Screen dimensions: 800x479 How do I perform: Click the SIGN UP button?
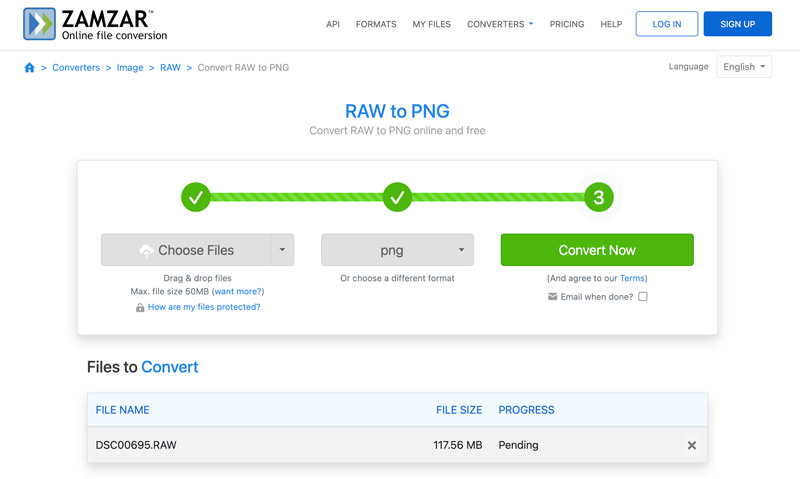coord(738,24)
